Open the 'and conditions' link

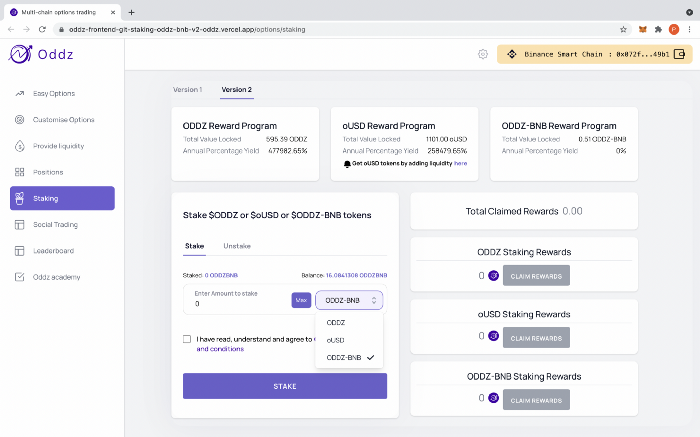point(220,349)
